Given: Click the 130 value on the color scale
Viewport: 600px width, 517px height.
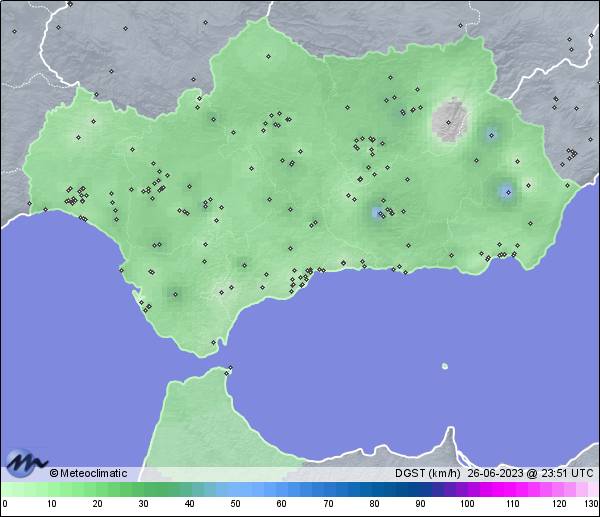Looking at the screenshot, I should [590, 504].
